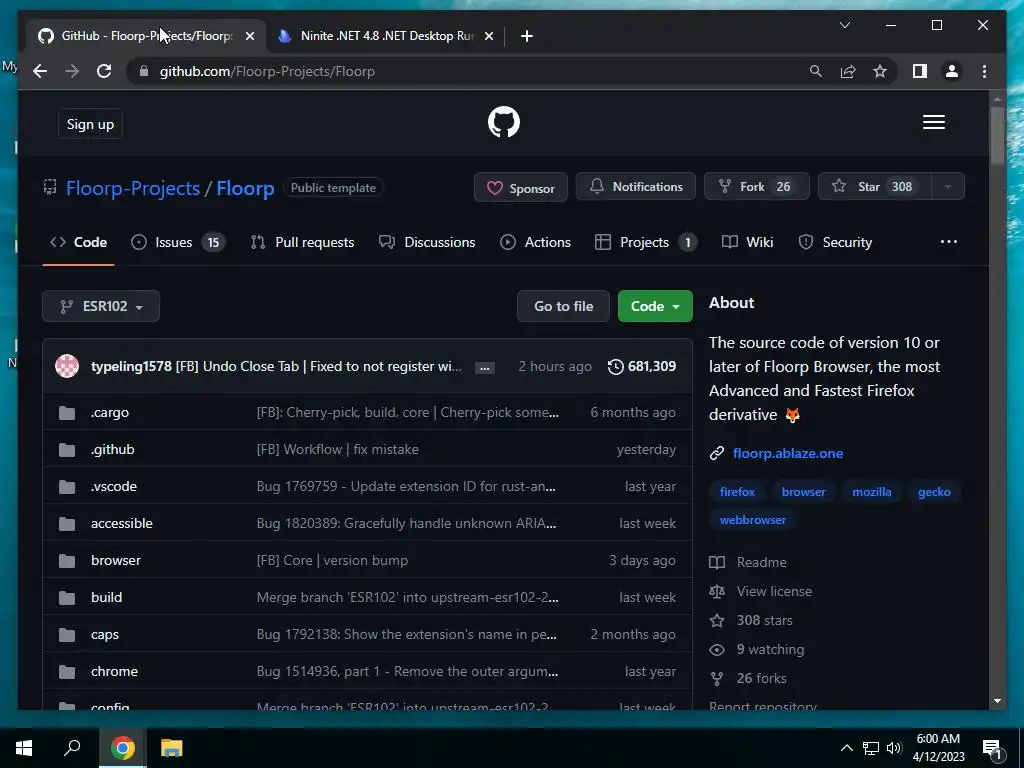Screen dimensions: 1024x768
Task: Click the browser folder icon
Action: (x=67, y=560)
